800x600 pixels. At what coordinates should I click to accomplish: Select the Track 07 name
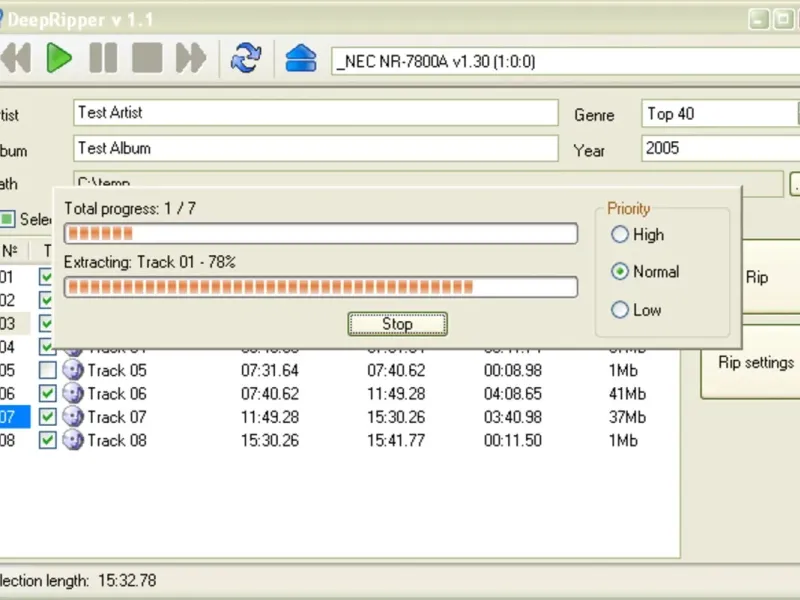pos(117,417)
